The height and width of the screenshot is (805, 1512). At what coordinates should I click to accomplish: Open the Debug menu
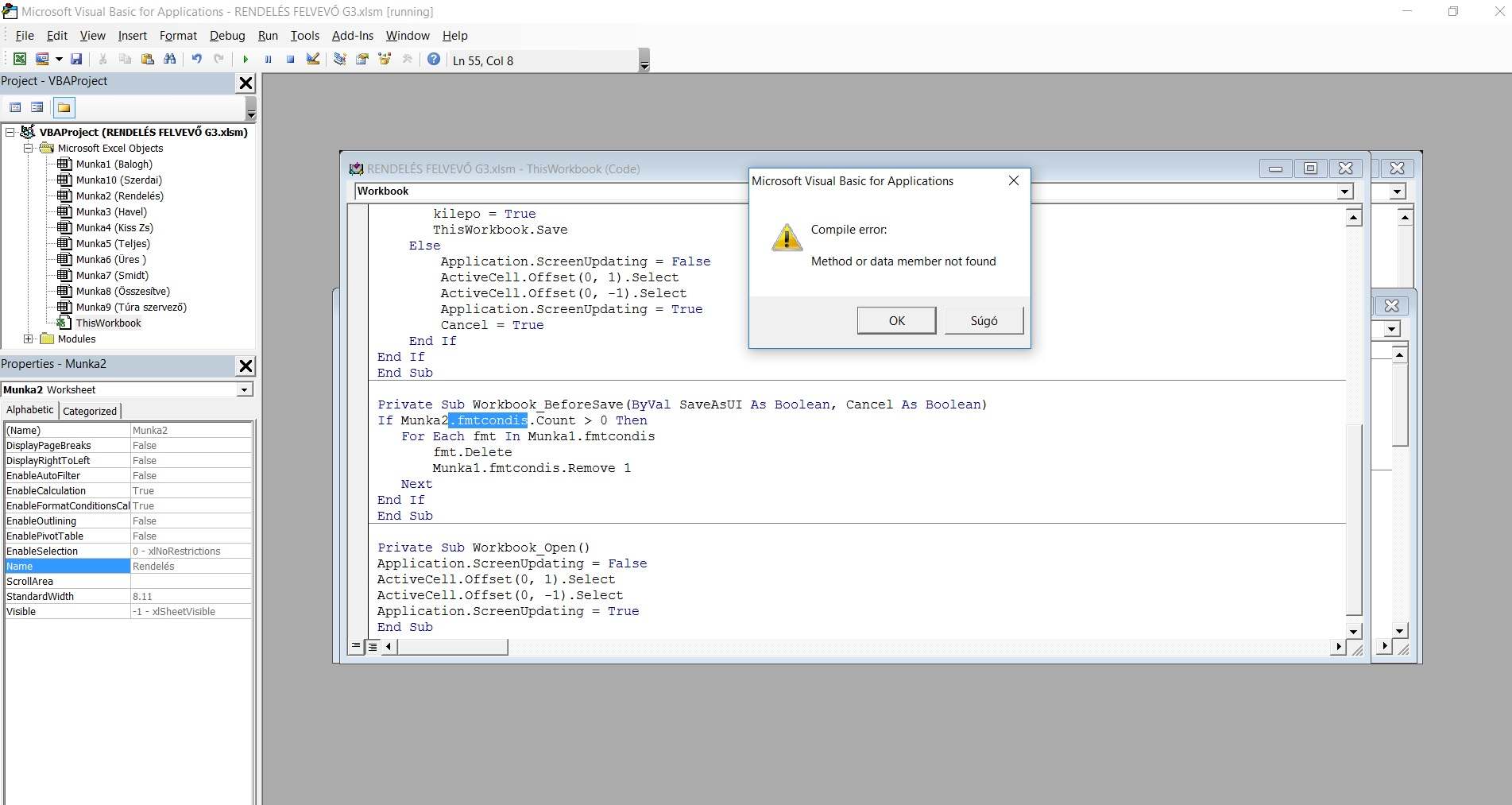point(227,36)
